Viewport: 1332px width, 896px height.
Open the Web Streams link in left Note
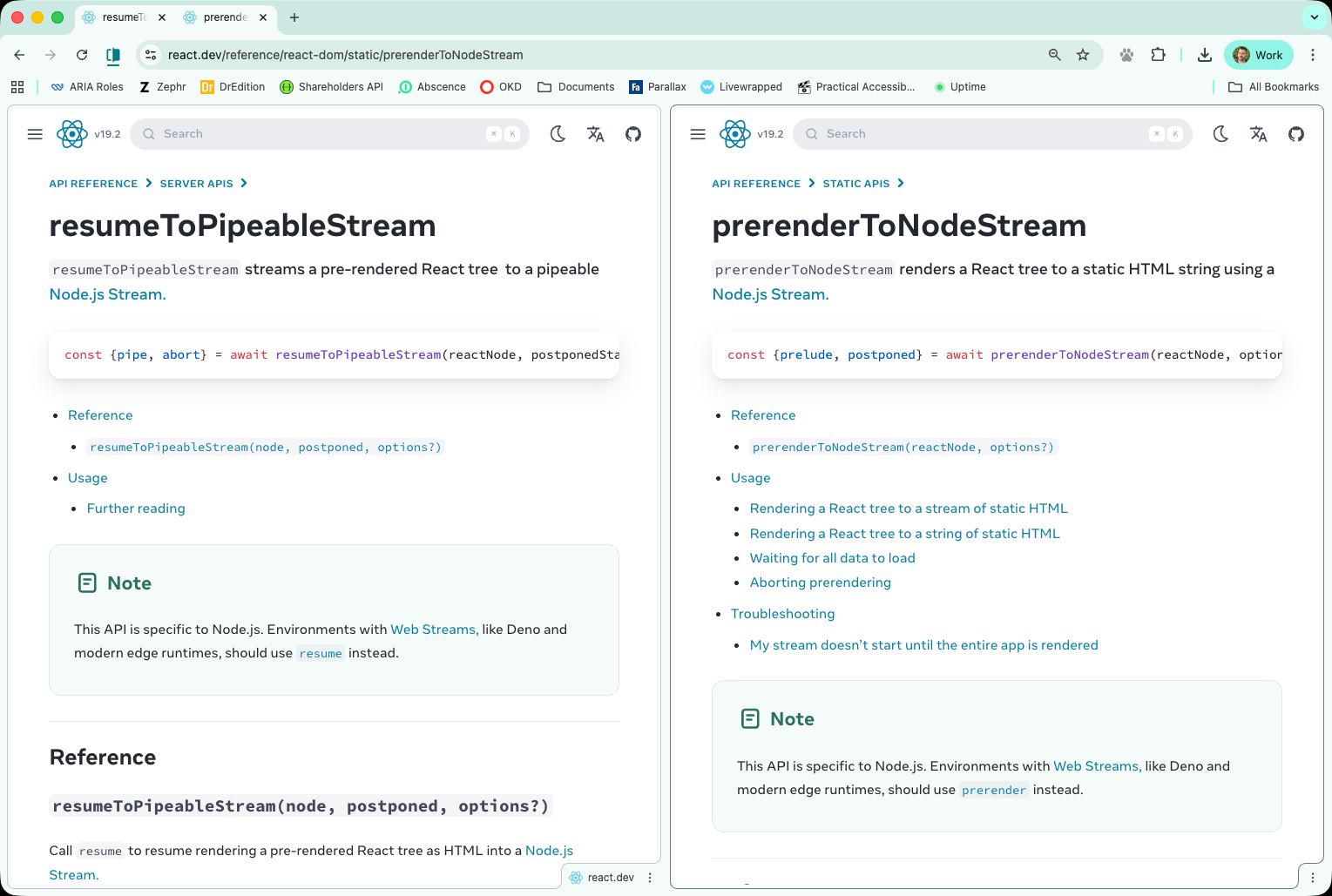(433, 630)
